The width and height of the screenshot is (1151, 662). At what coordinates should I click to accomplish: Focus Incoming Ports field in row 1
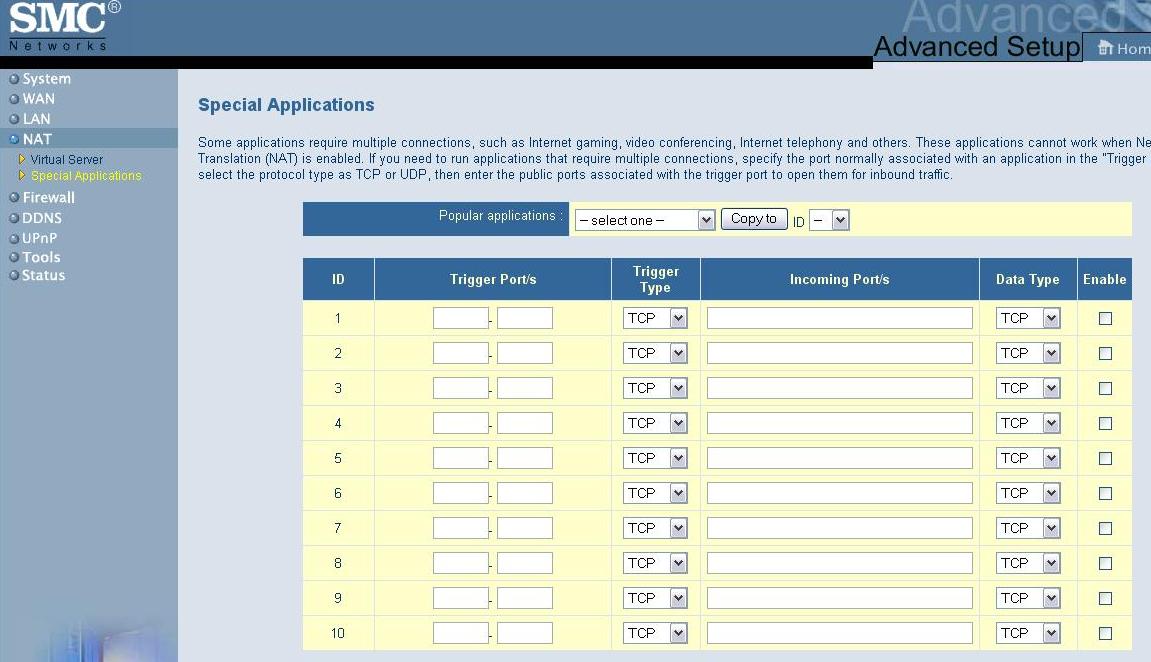pyautogui.click(x=840, y=318)
